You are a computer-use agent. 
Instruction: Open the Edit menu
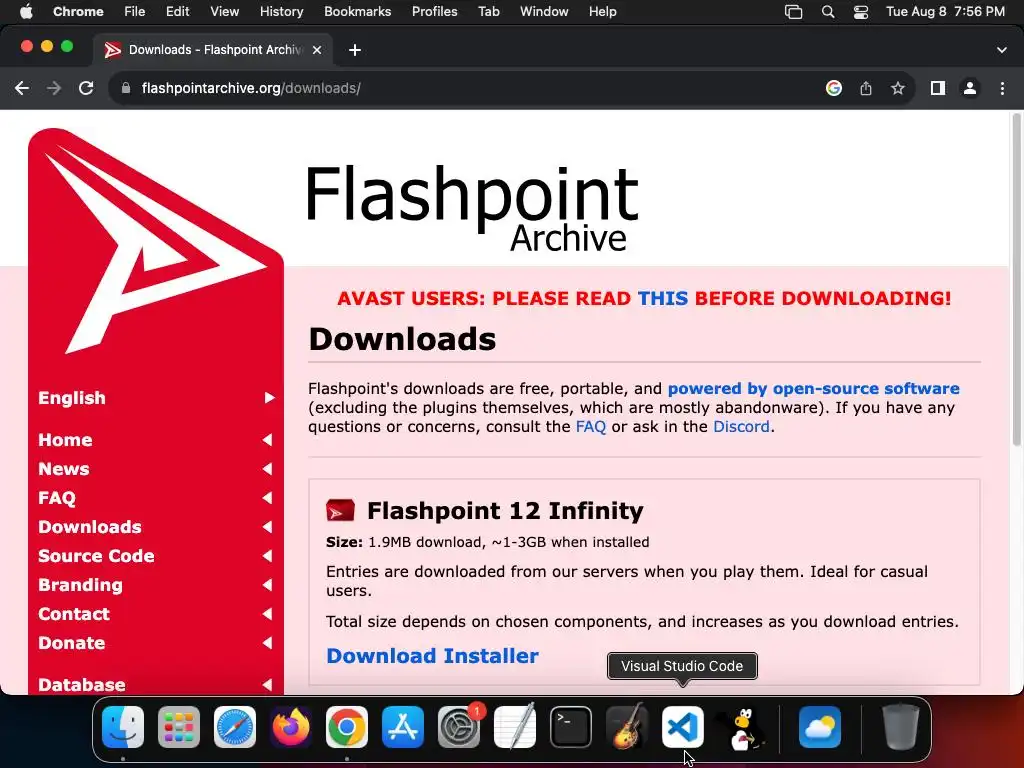point(177,12)
